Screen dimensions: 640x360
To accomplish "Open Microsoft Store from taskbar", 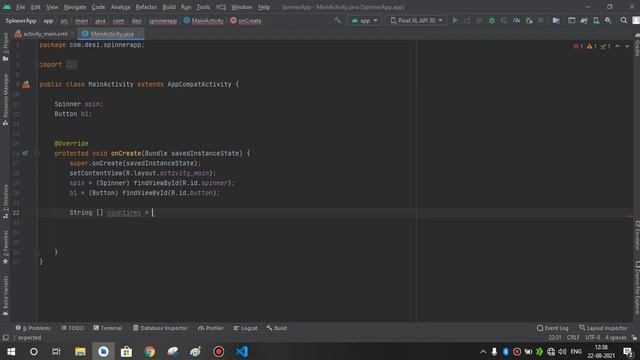I will (x=126, y=351).
